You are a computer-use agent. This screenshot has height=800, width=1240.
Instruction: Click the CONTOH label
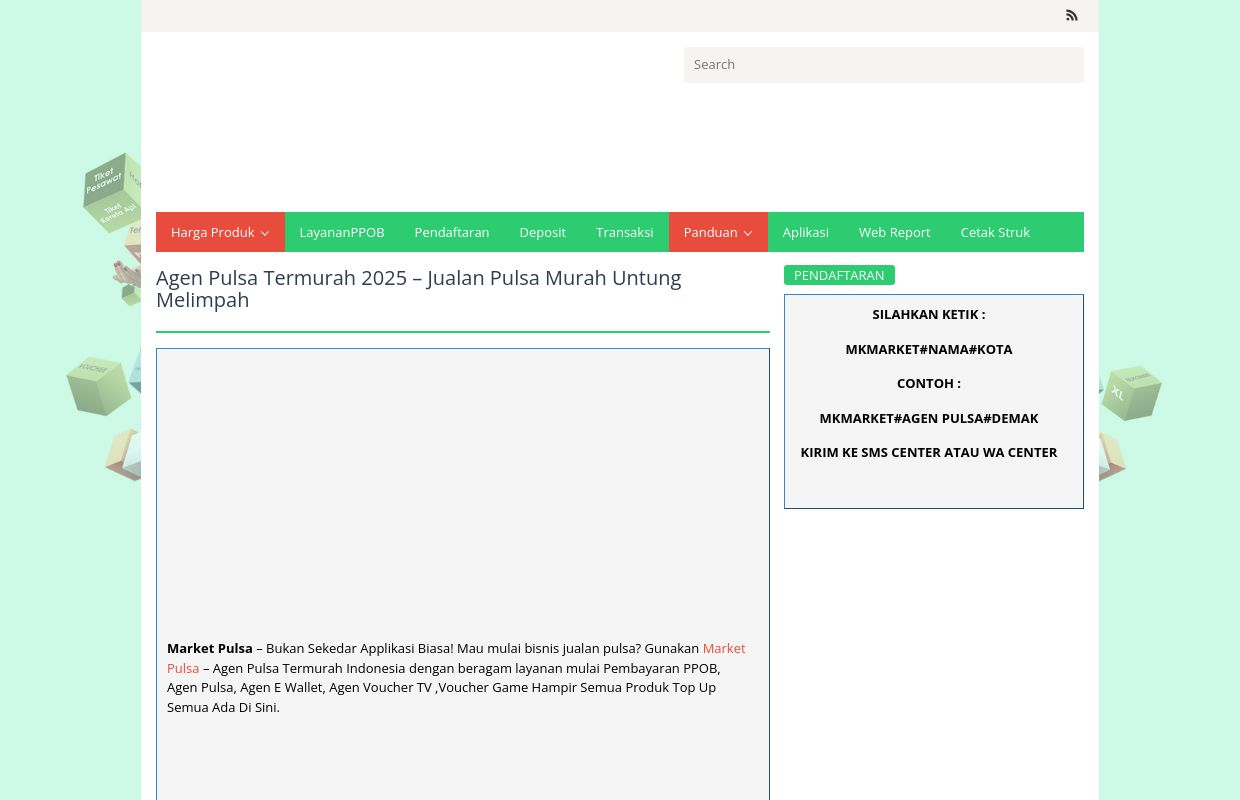pos(928,383)
